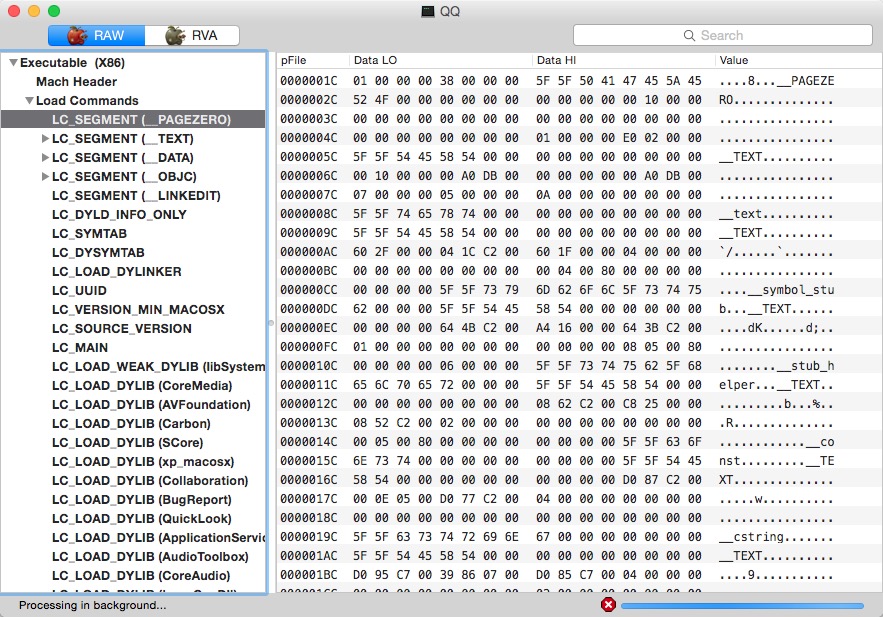Select Mach Header in the tree
Viewport: 883px width, 617px height.
(x=77, y=82)
